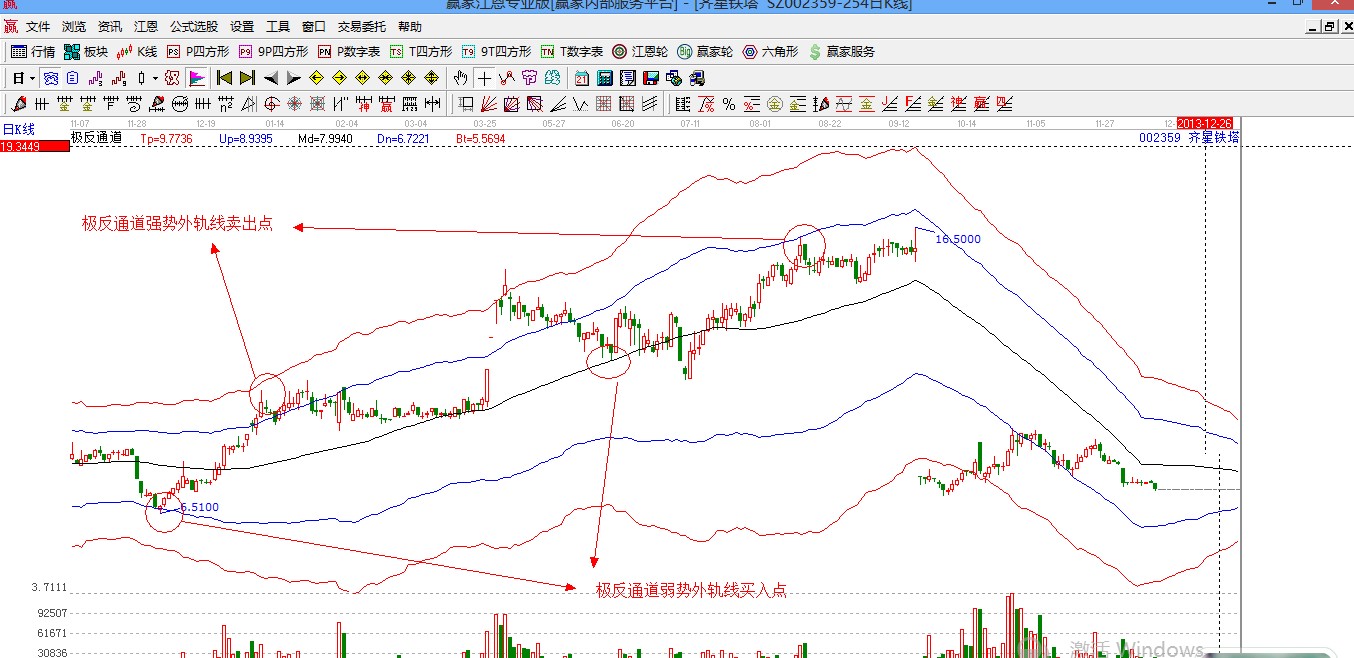Open the calculator icon in toolbar

(x=605, y=78)
